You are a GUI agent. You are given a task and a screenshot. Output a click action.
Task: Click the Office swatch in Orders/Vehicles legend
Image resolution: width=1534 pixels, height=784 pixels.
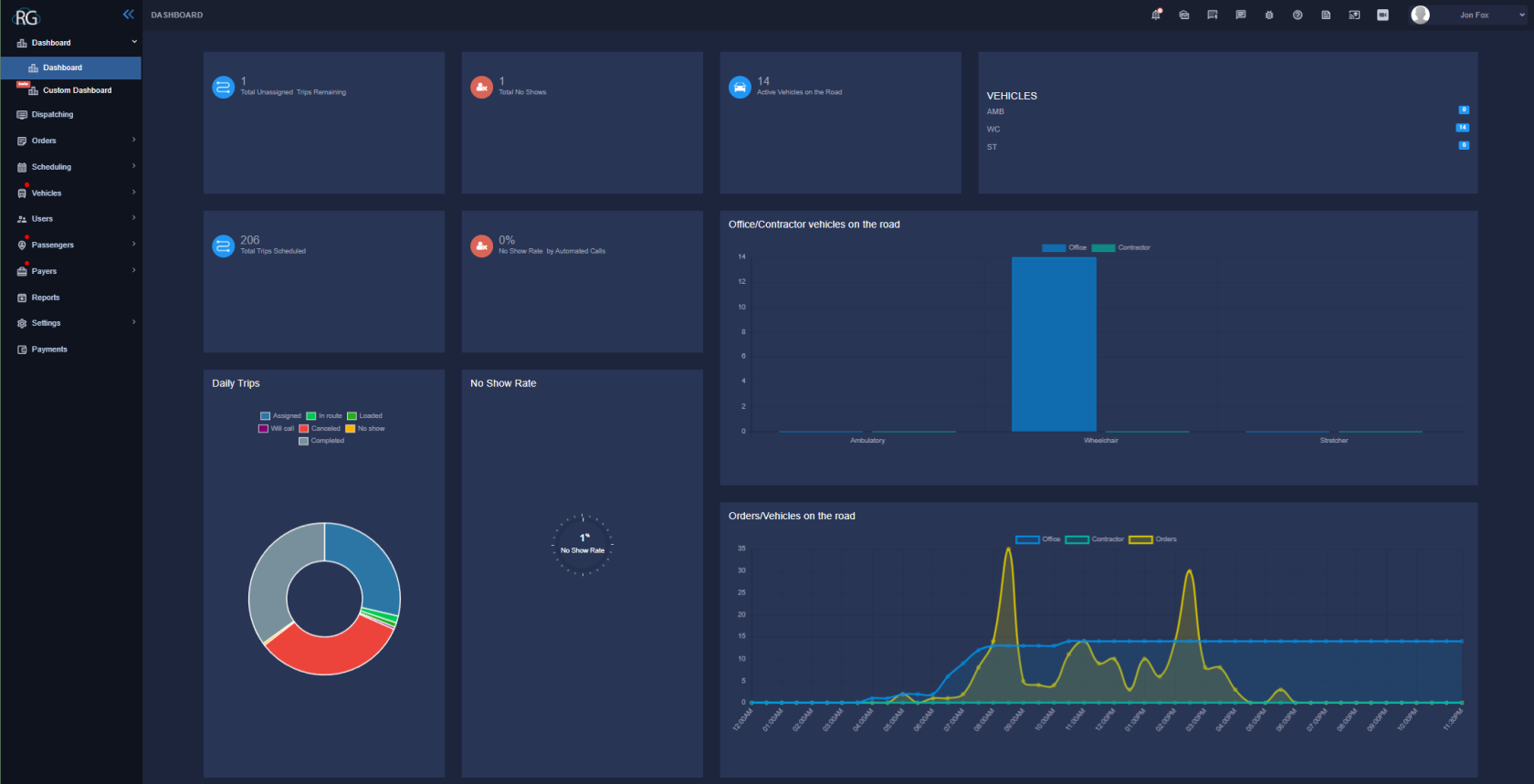(1027, 539)
